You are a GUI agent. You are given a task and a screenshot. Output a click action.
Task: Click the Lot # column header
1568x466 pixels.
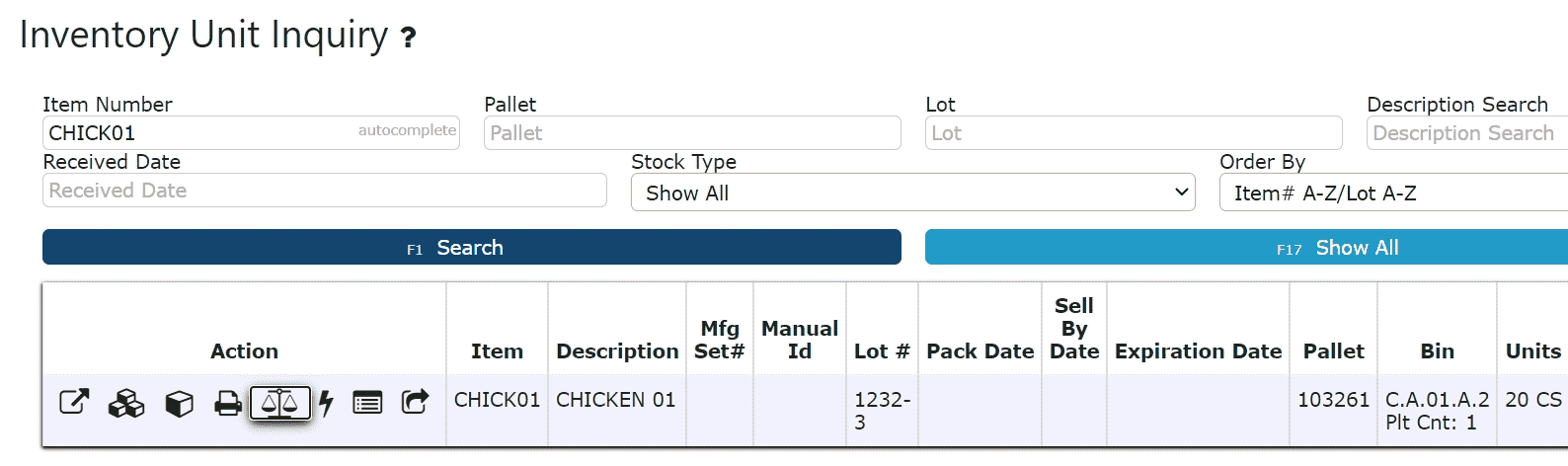(882, 351)
